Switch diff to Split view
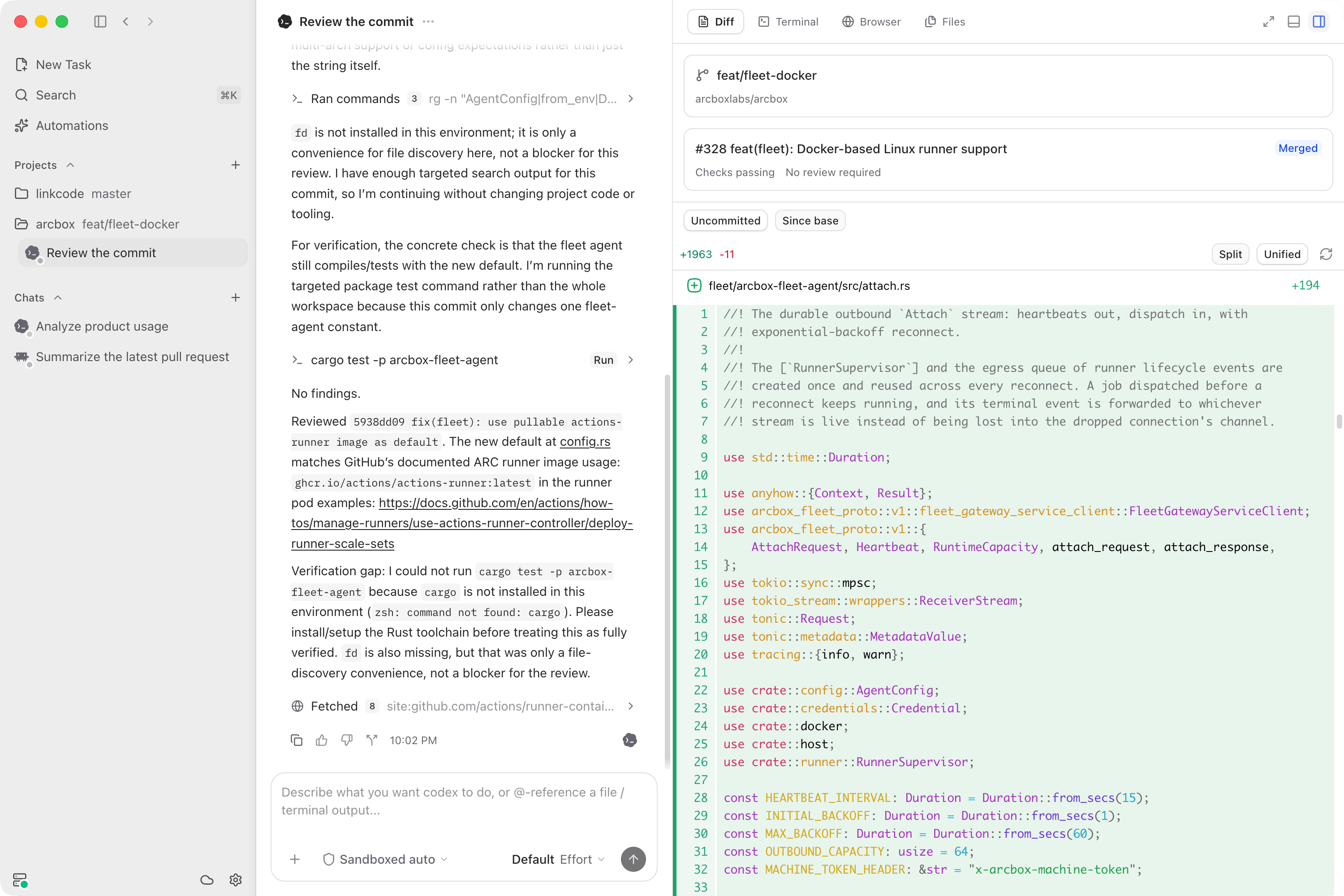Screen dimensions: 1344x896 [1230, 254]
